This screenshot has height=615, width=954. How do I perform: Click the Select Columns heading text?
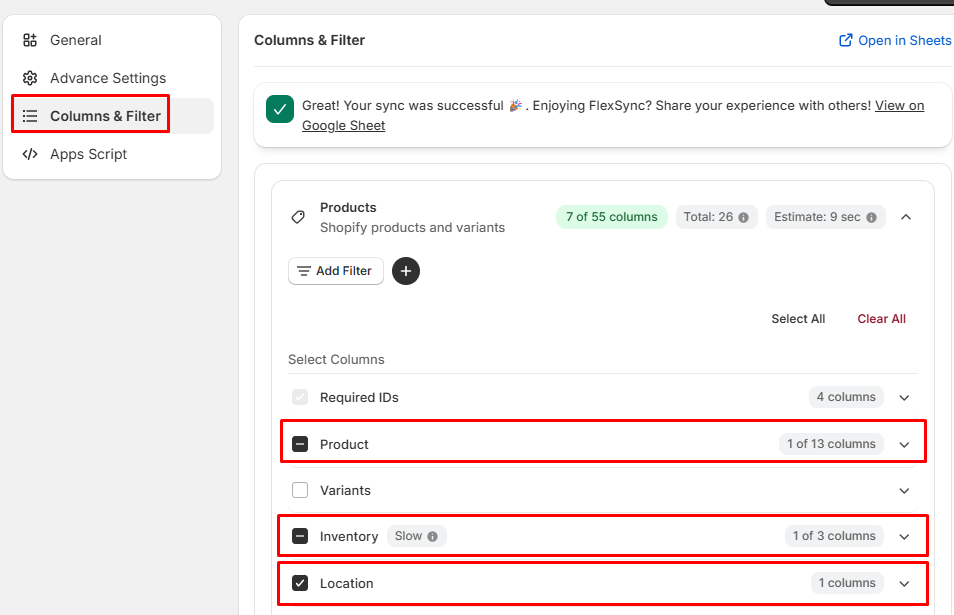[x=336, y=360]
